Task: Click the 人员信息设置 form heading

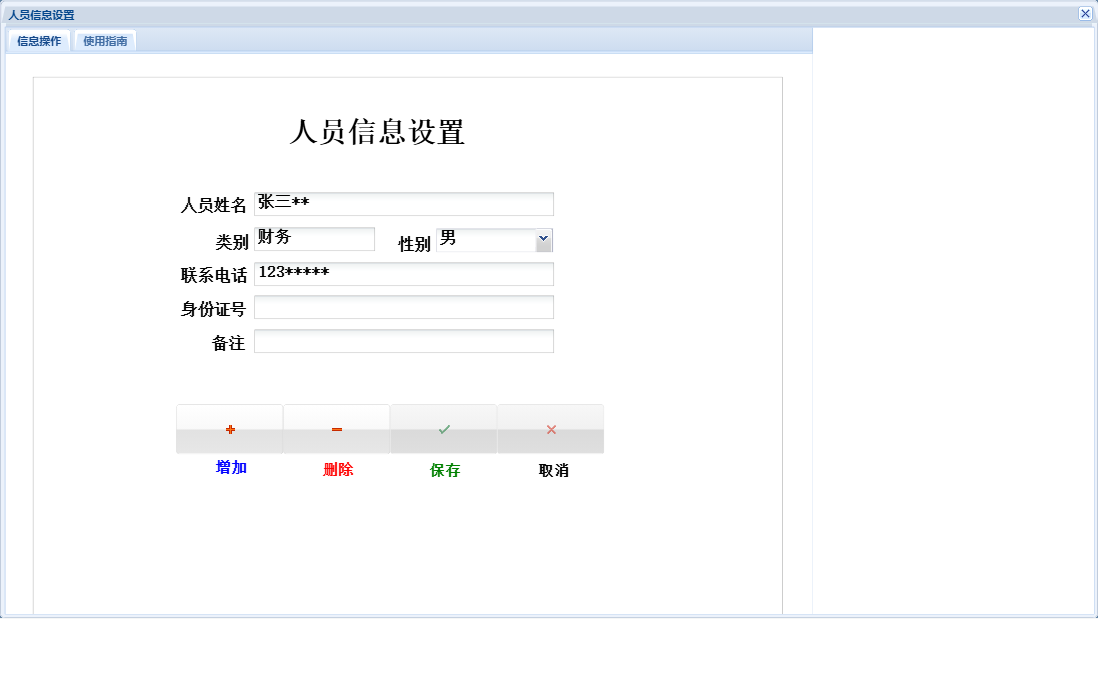Action: [379, 130]
